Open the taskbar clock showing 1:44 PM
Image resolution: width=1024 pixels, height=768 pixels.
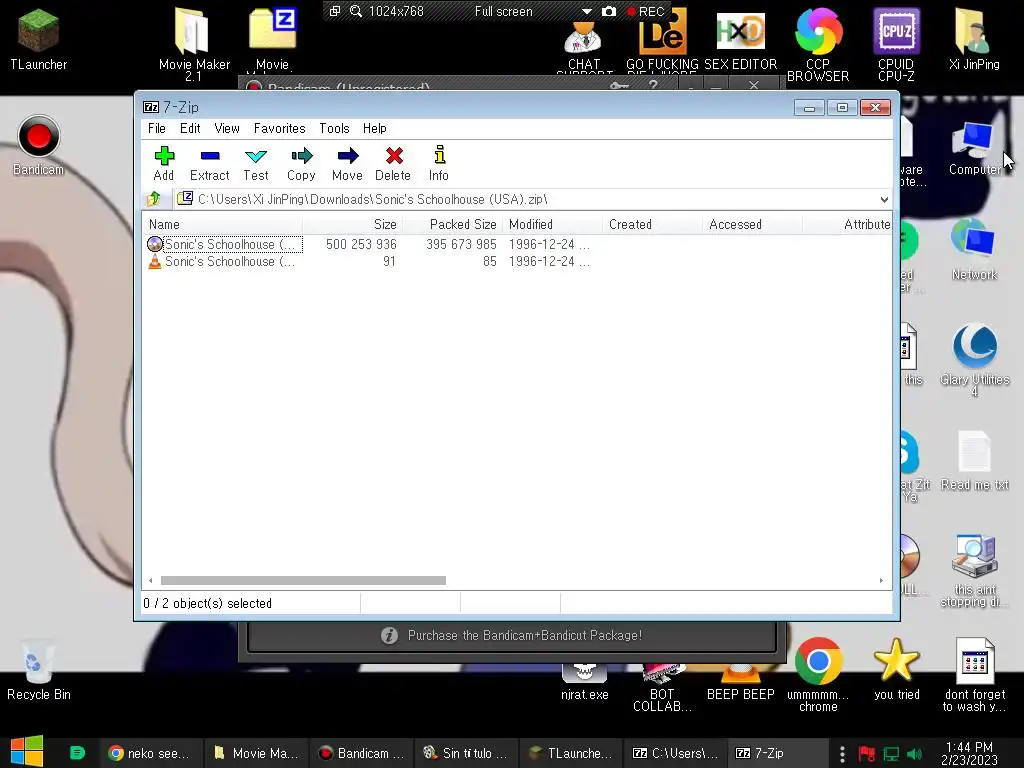pos(969,753)
